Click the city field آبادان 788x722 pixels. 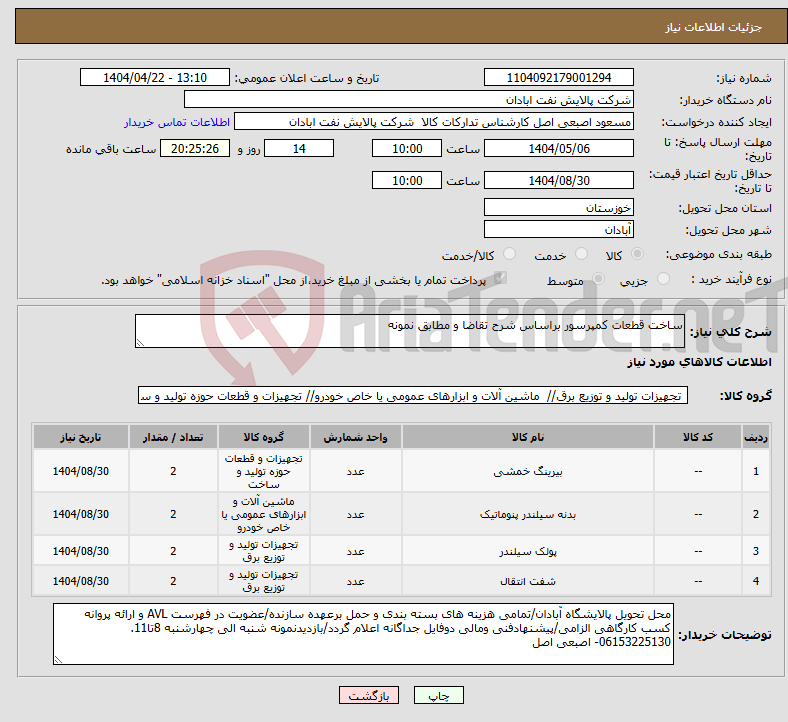pos(559,230)
